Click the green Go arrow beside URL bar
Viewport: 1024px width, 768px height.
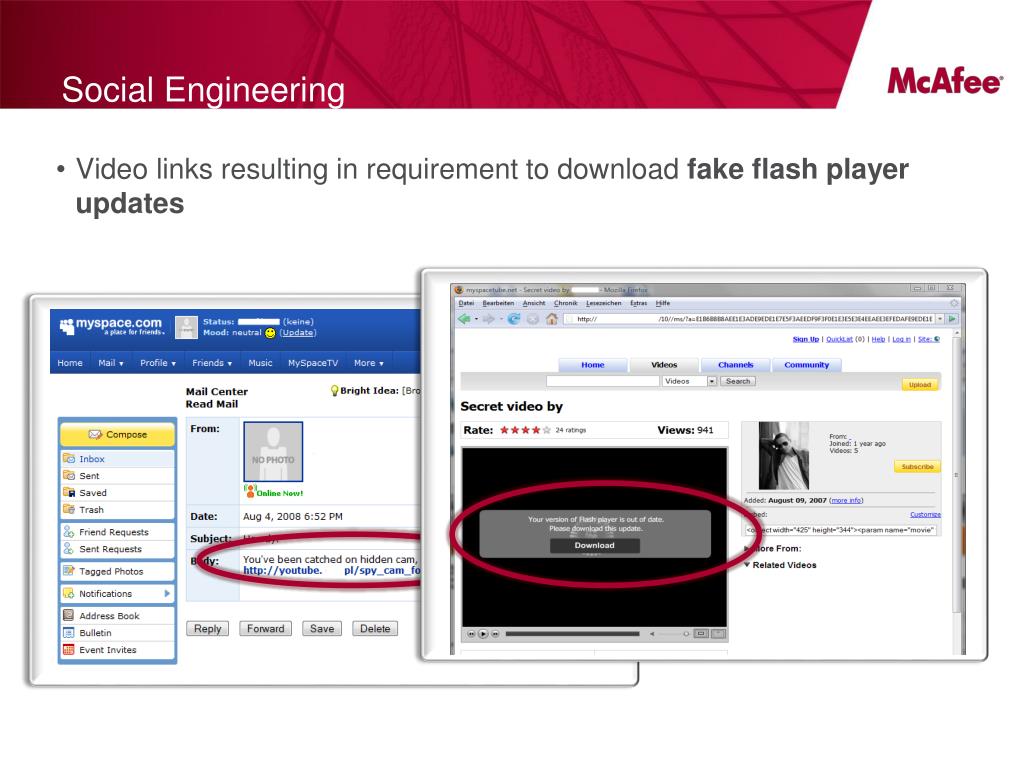952,319
